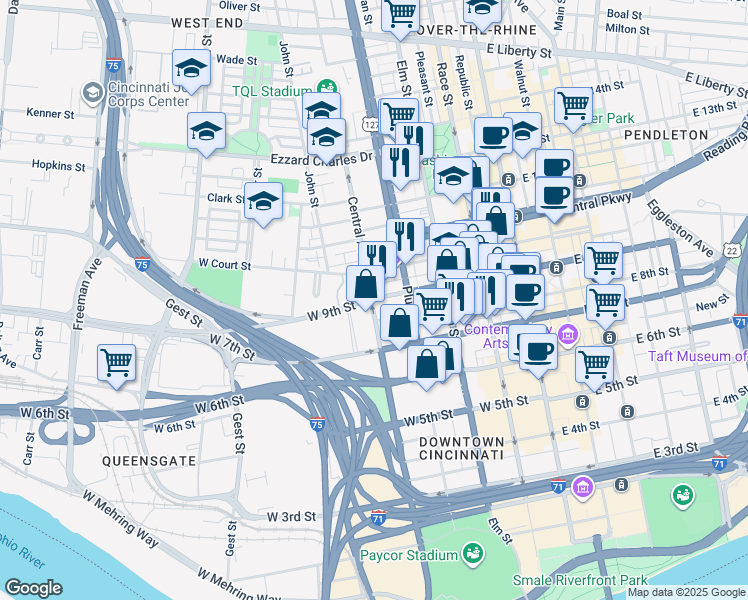Click the graduation cap marker beside Wade St
Viewport: 748px width, 600px height.
point(191,69)
